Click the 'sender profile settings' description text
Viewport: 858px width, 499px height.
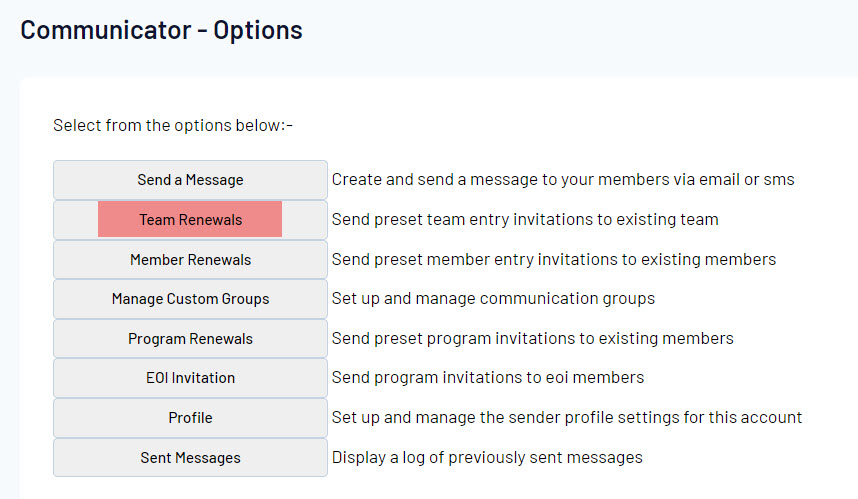(x=566, y=418)
